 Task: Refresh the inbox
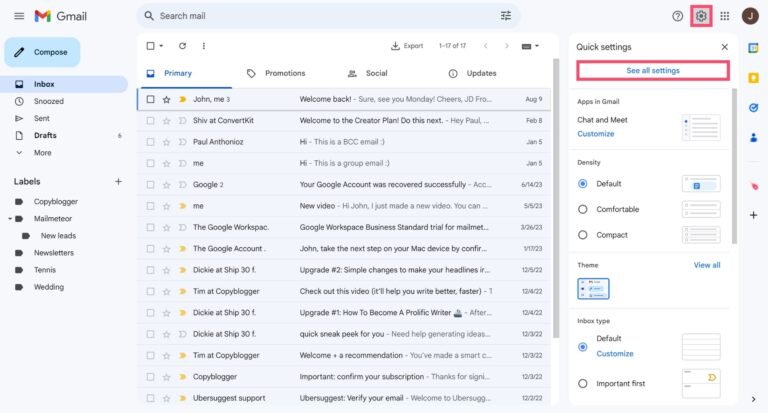click(x=182, y=46)
